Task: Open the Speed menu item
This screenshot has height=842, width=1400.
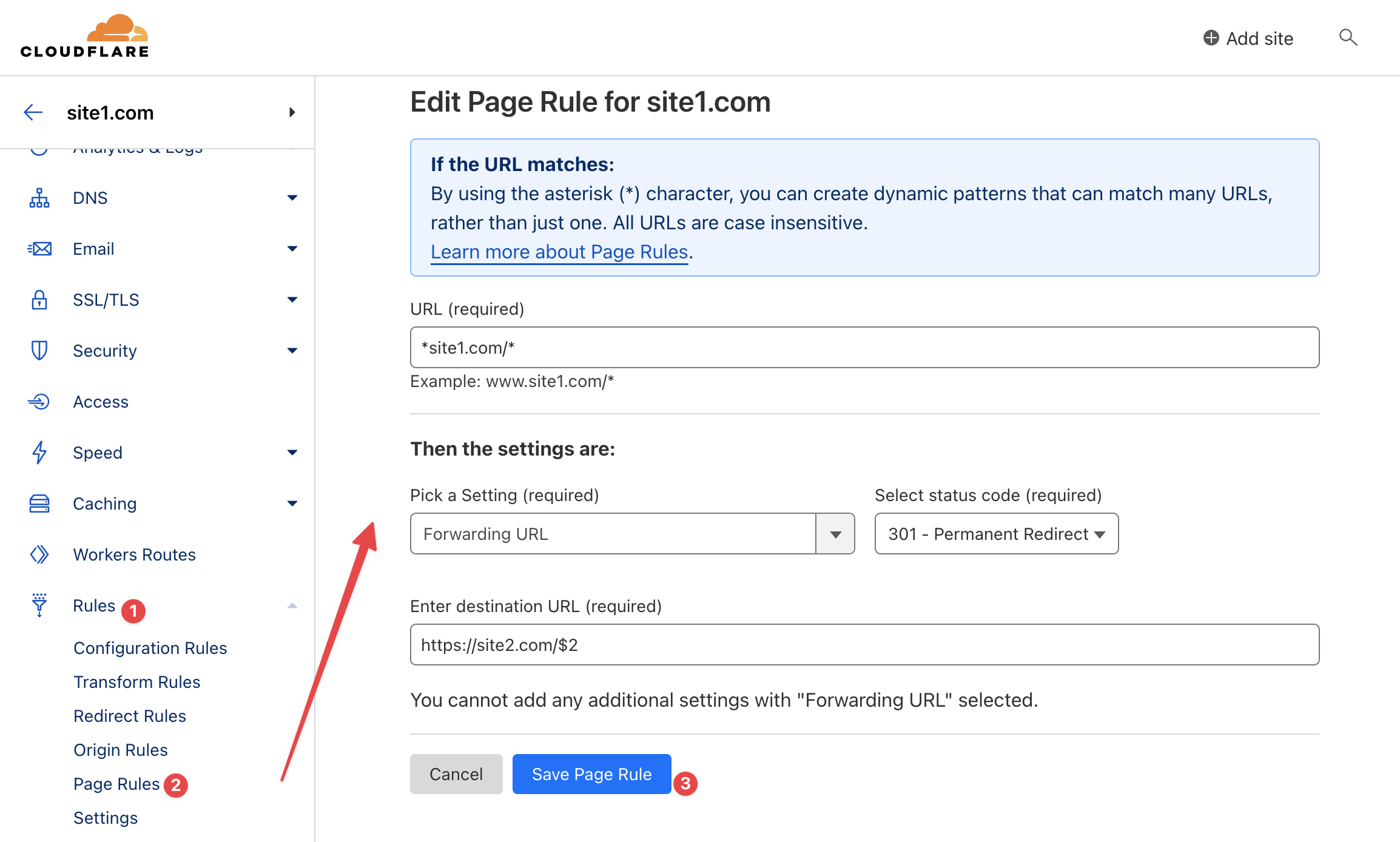Action: 98,453
